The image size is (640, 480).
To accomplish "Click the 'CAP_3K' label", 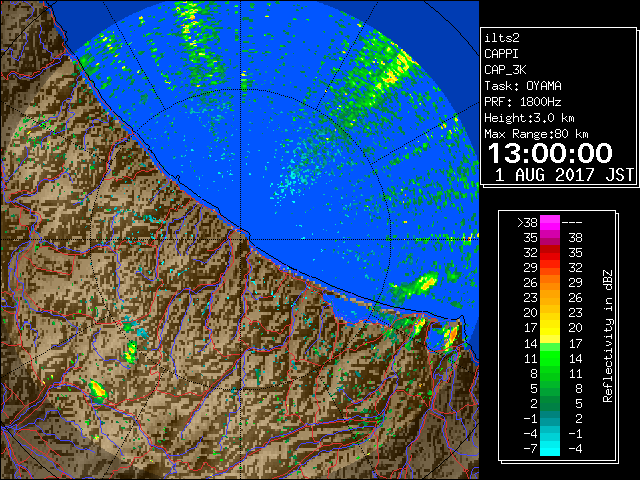I will click(x=505, y=70).
